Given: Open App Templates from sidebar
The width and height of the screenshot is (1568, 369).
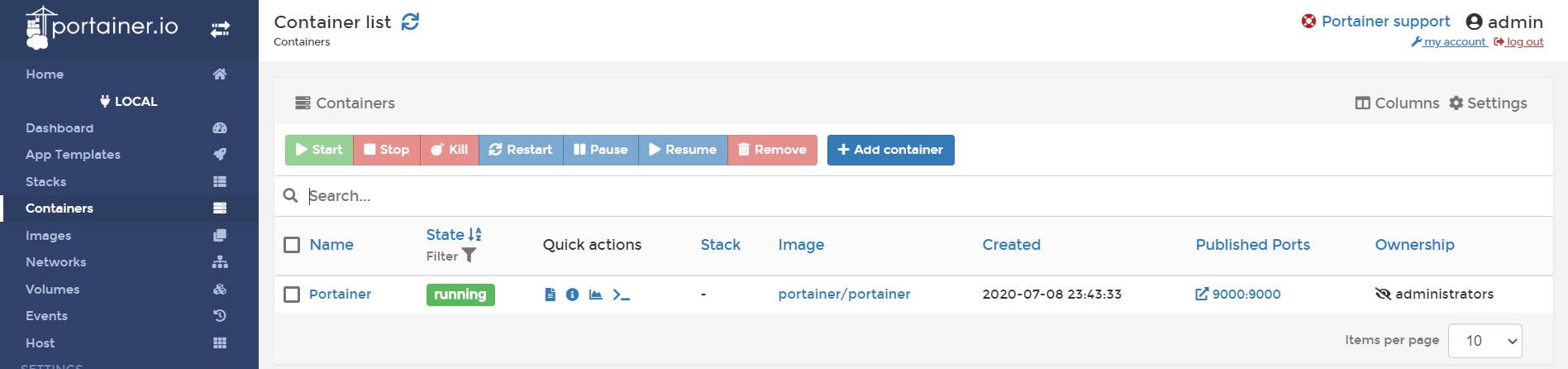Looking at the screenshot, I should click(x=73, y=155).
